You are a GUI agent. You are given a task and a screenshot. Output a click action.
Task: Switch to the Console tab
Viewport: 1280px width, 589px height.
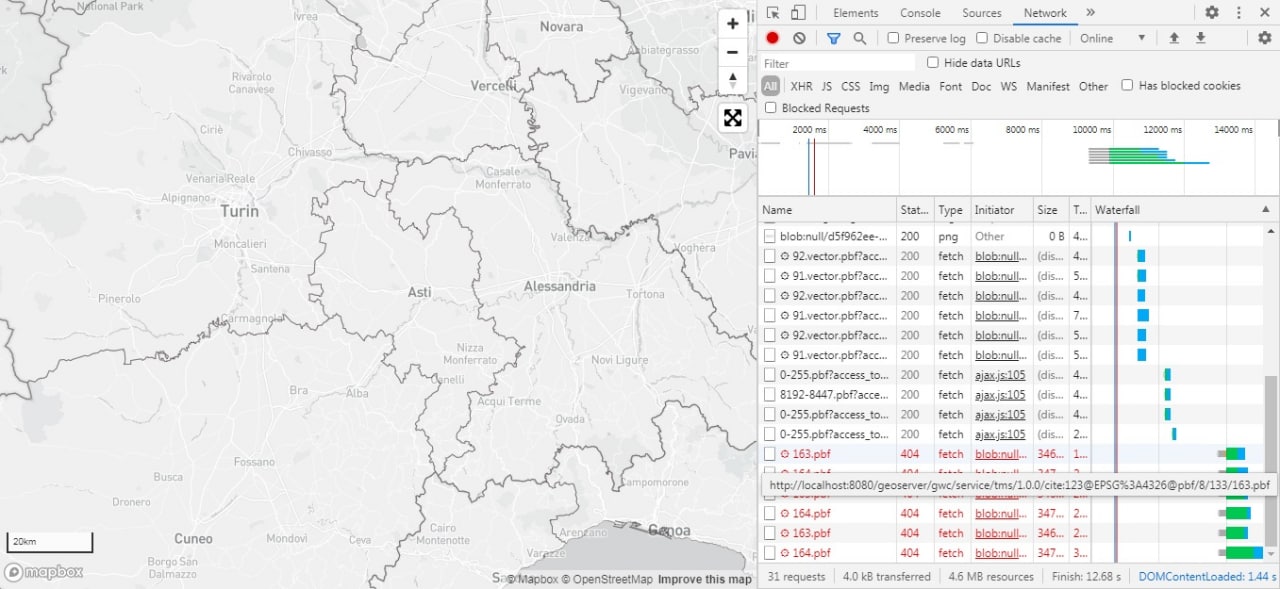pos(920,13)
